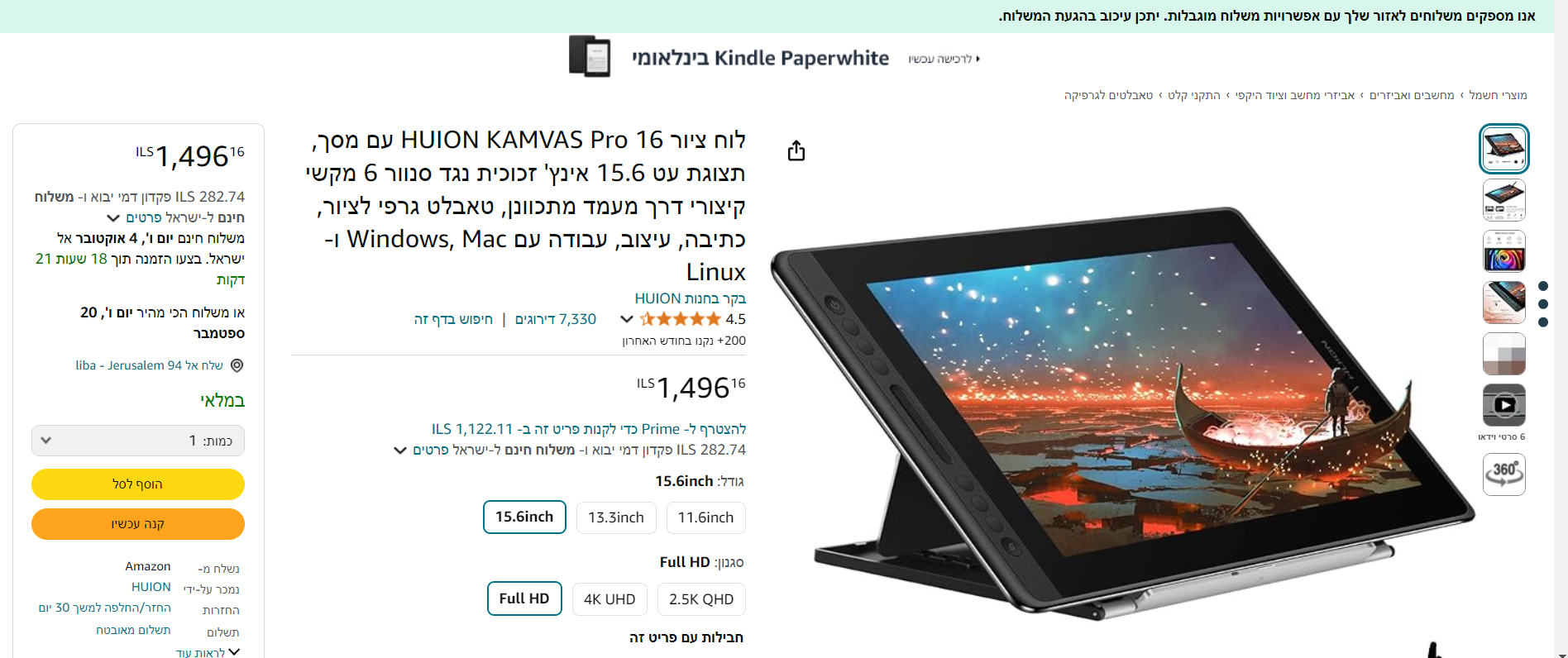The image size is (1568, 658).
Task: Choose the 4K UHD style option
Action: coord(610,599)
